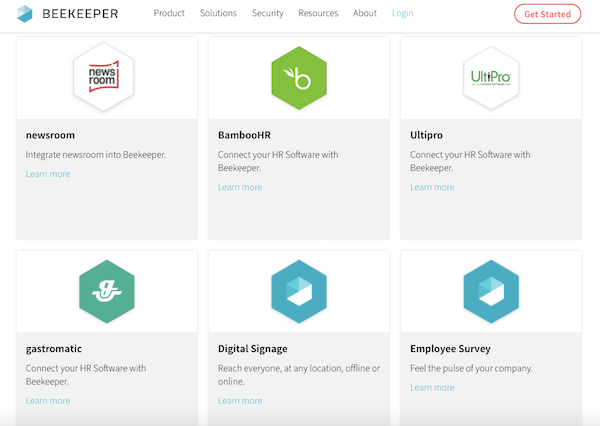
Task: Select the BambooHR card title
Action: coord(244,135)
